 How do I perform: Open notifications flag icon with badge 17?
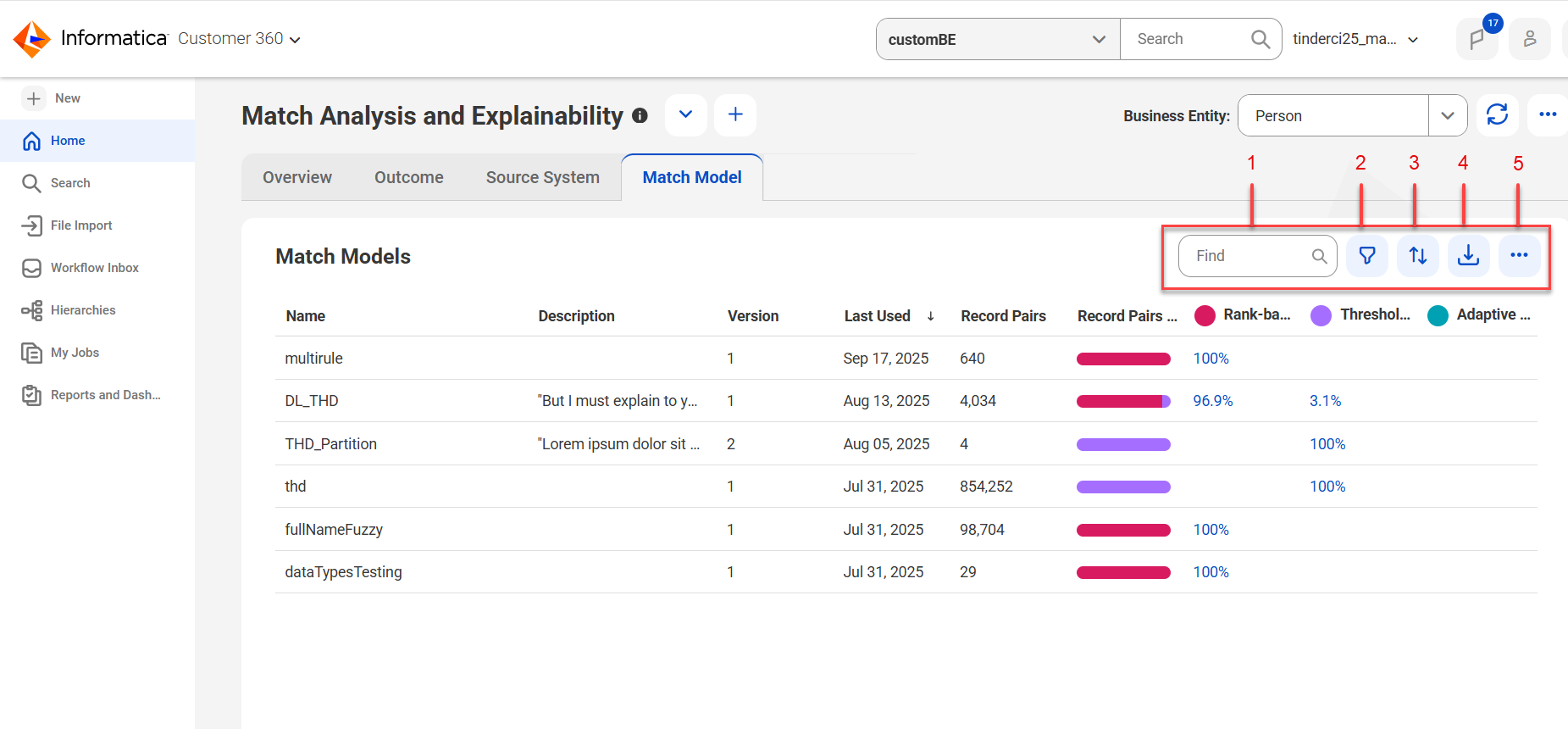1477,39
